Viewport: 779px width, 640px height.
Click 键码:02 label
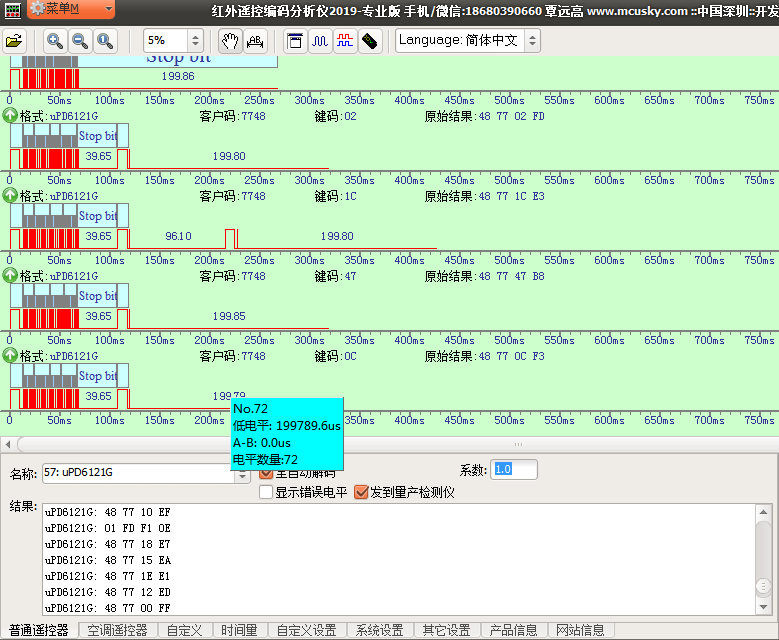(x=336, y=116)
